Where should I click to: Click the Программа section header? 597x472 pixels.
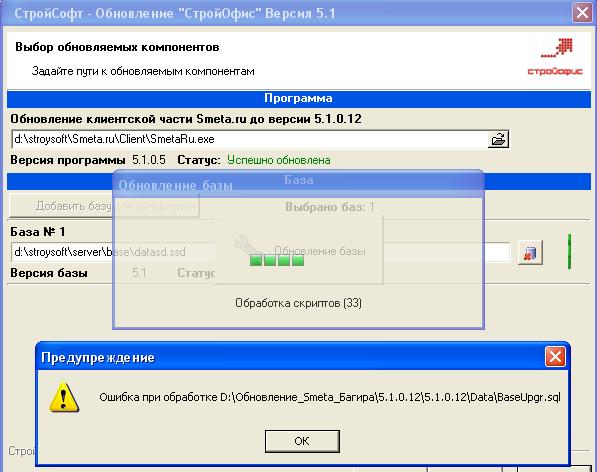298,98
